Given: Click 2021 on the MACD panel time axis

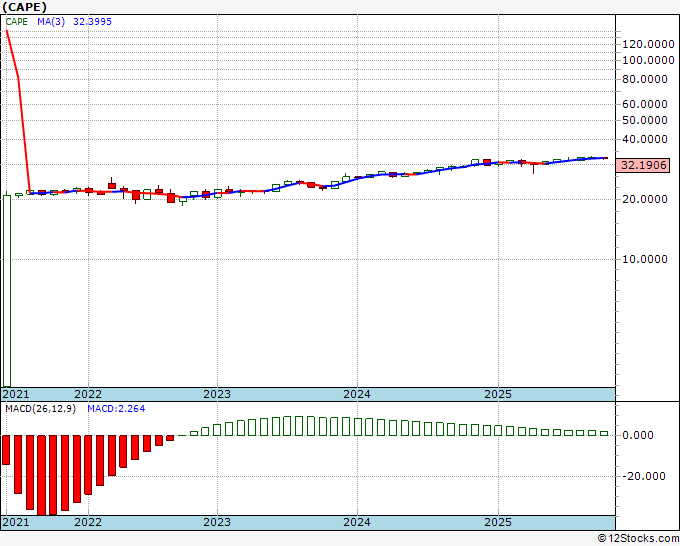Looking at the screenshot, I should point(16,522).
